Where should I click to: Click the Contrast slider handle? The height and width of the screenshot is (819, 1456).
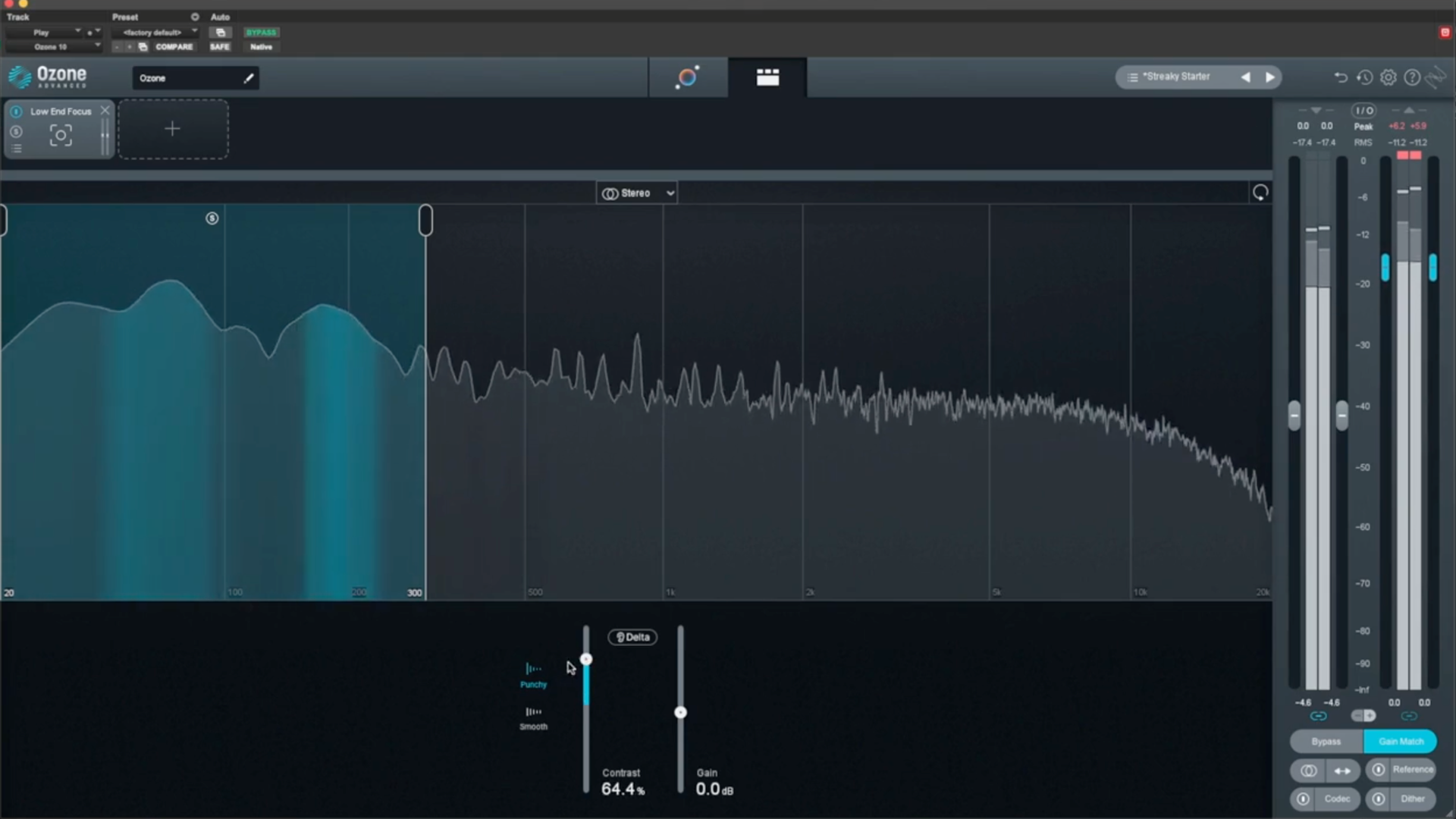[x=585, y=659]
